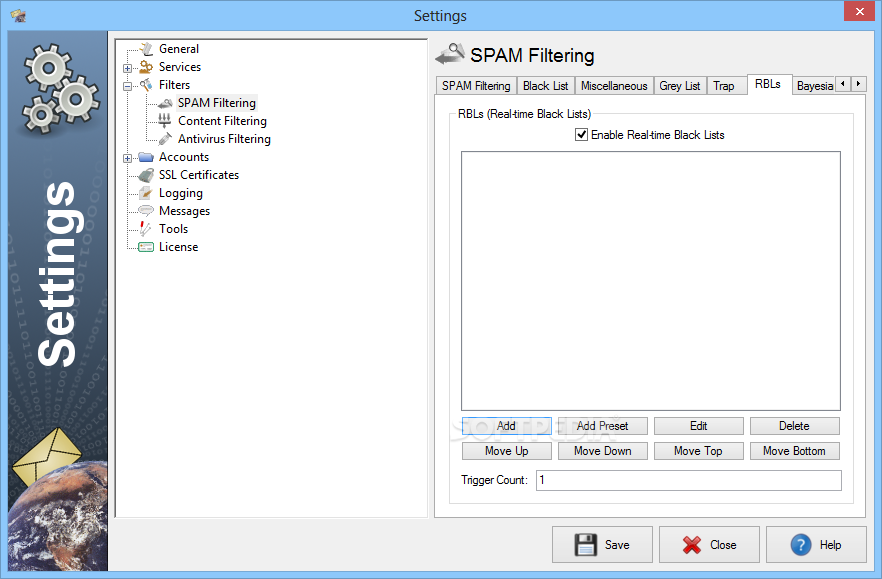Click the Content Filtering icon

(165, 121)
